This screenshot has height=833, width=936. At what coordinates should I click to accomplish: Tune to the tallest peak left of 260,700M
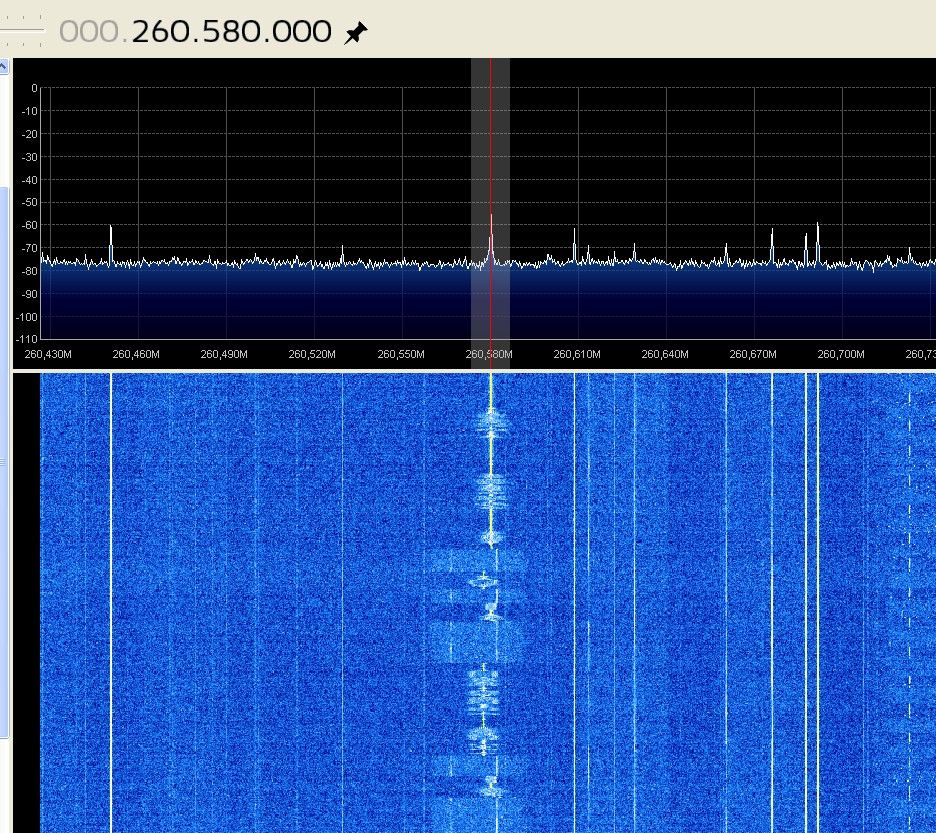pyautogui.click(x=817, y=242)
